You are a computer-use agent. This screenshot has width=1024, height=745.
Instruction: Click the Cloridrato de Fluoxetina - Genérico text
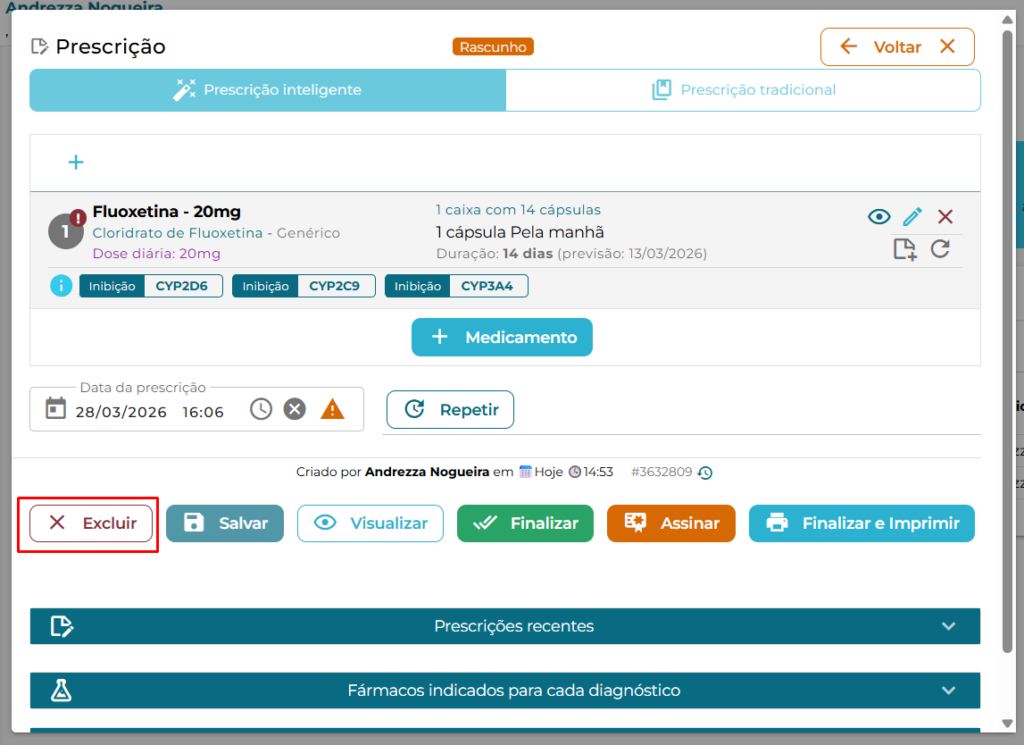216,232
